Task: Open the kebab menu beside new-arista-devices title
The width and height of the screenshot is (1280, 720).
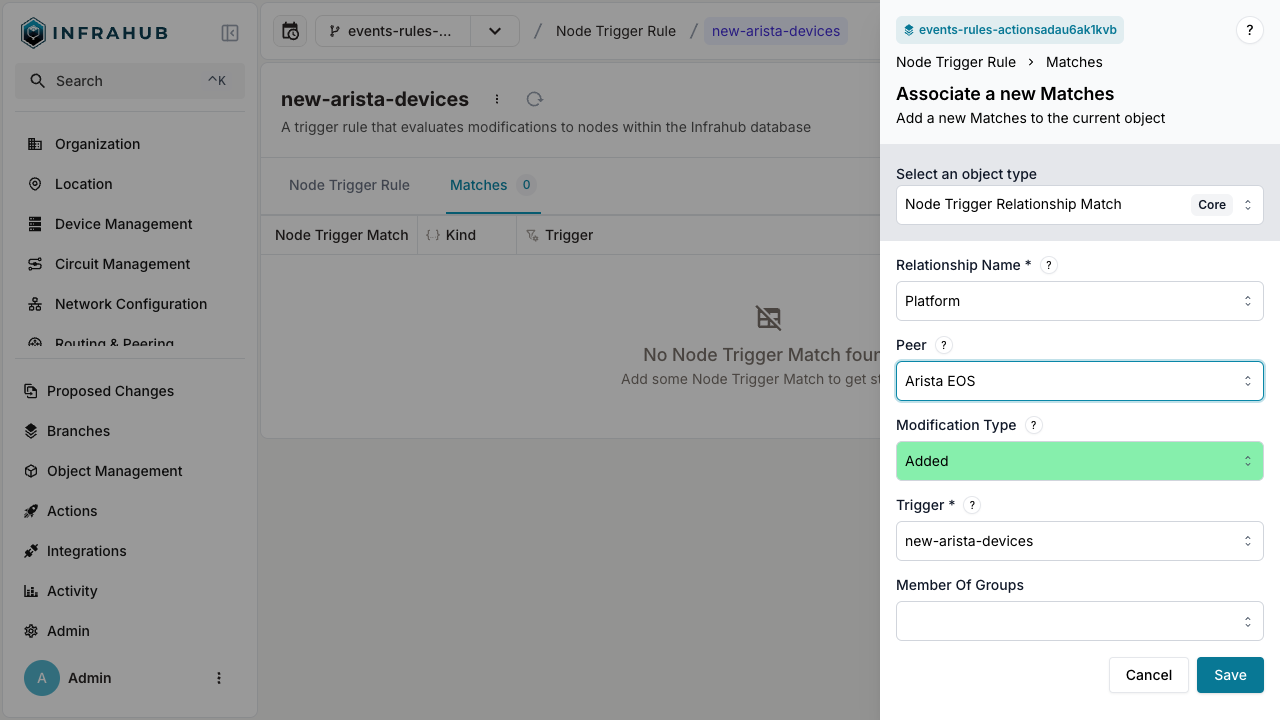Action: 497,99
